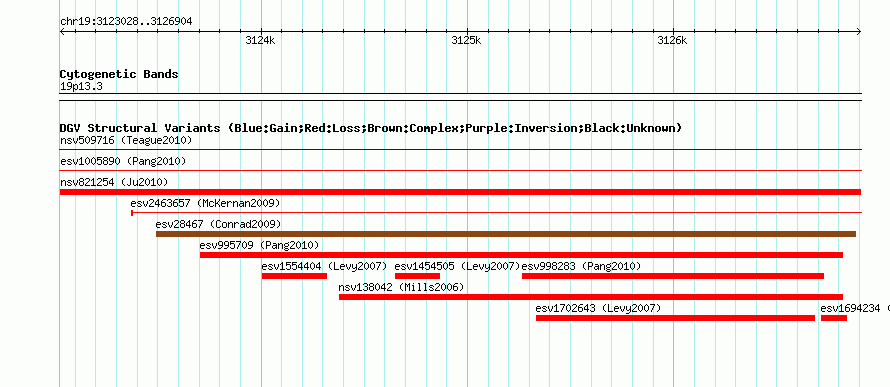Select the blue nsv509716 gain line
890x387 pixels.
click(x=461, y=150)
